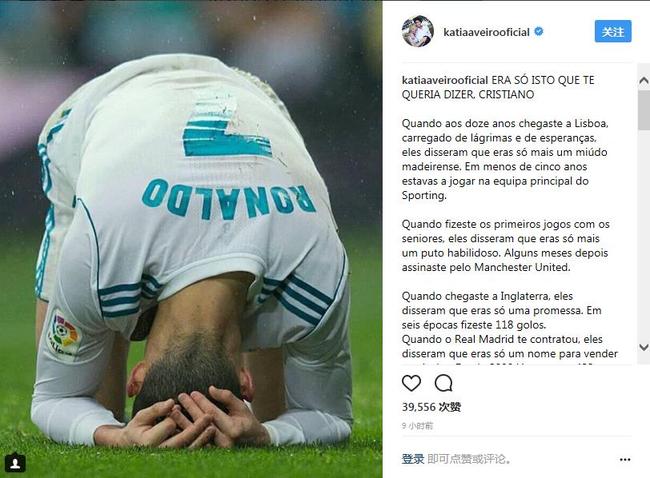Click the tagged people icon on photo

(x=15, y=463)
